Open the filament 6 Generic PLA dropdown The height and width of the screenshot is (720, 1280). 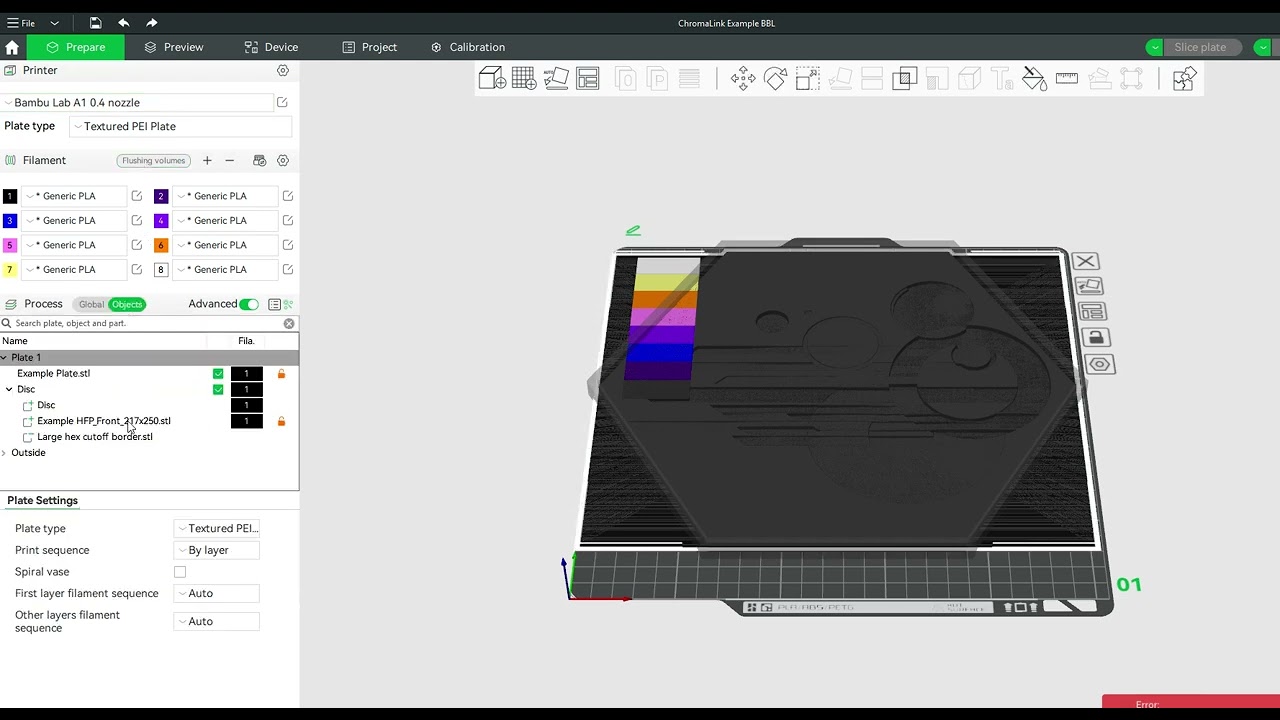pos(225,245)
